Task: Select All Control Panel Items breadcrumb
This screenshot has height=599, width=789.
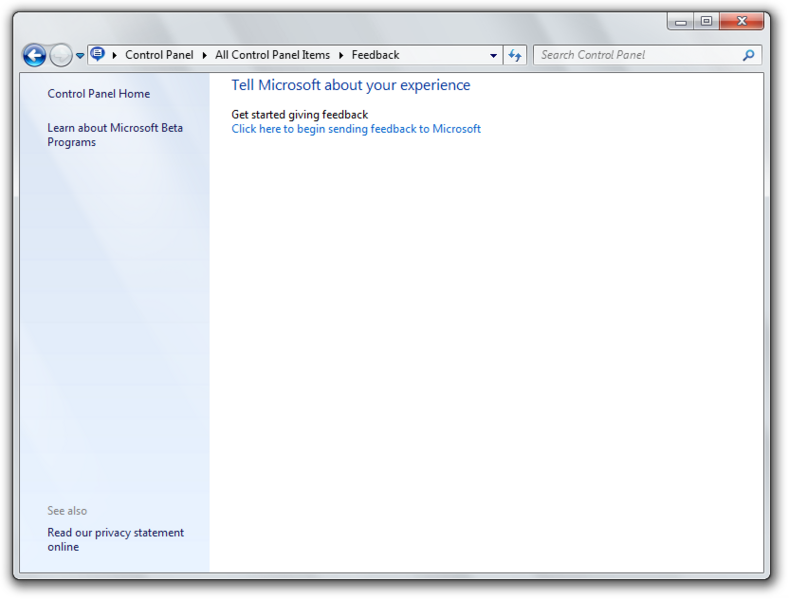Action: (x=272, y=55)
